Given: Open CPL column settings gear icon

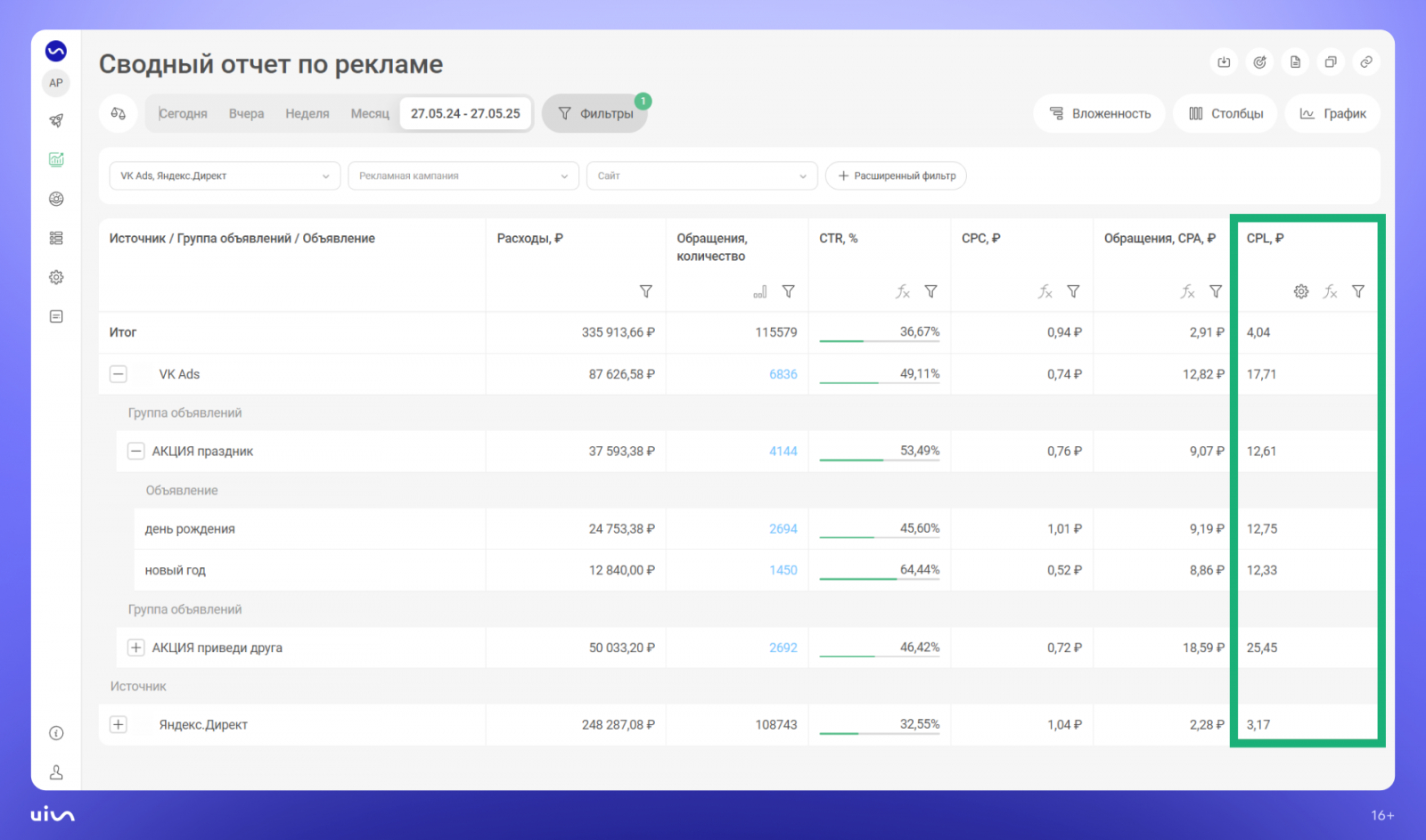Looking at the screenshot, I should (1301, 291).
